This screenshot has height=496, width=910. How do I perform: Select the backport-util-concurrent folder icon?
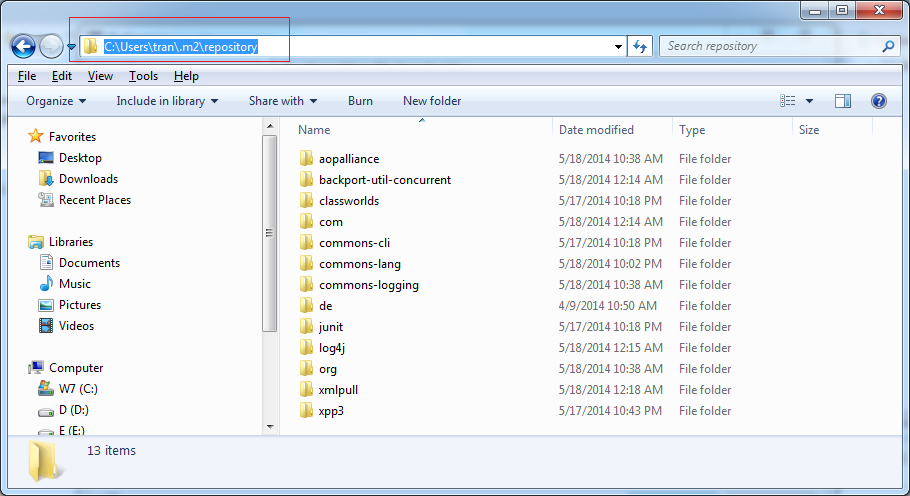(306, 179)
